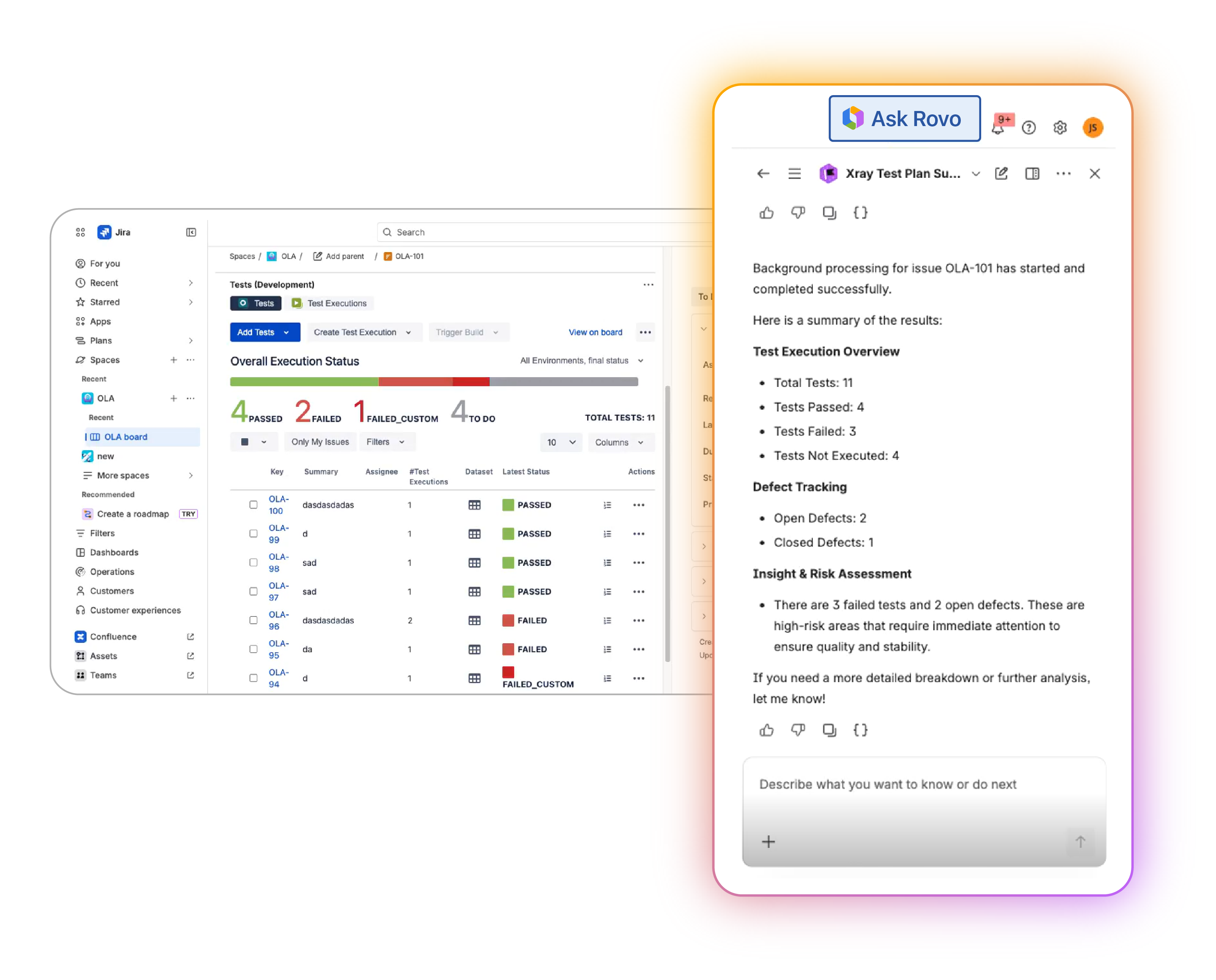View code braces for top Rovo message
This screenshot has width=1216, height=980.
click(x=860, y=213)
